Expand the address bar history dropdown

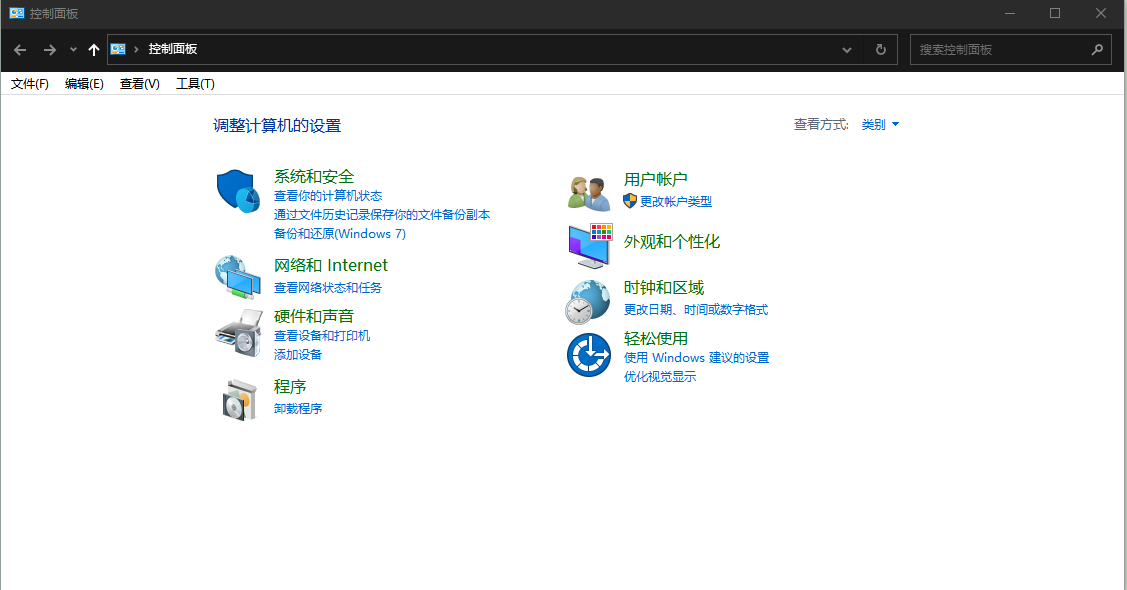tap(847, 50)
